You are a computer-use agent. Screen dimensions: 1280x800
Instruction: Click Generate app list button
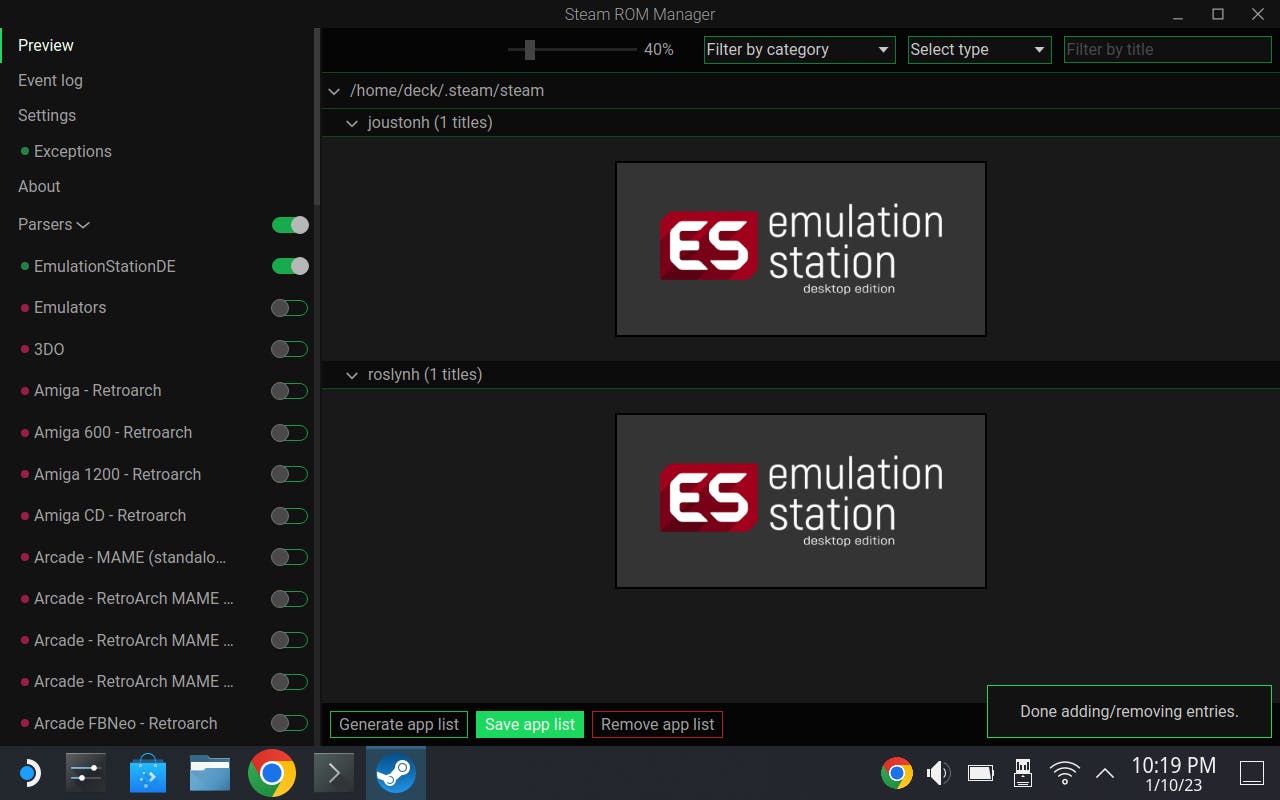point(399,724)
